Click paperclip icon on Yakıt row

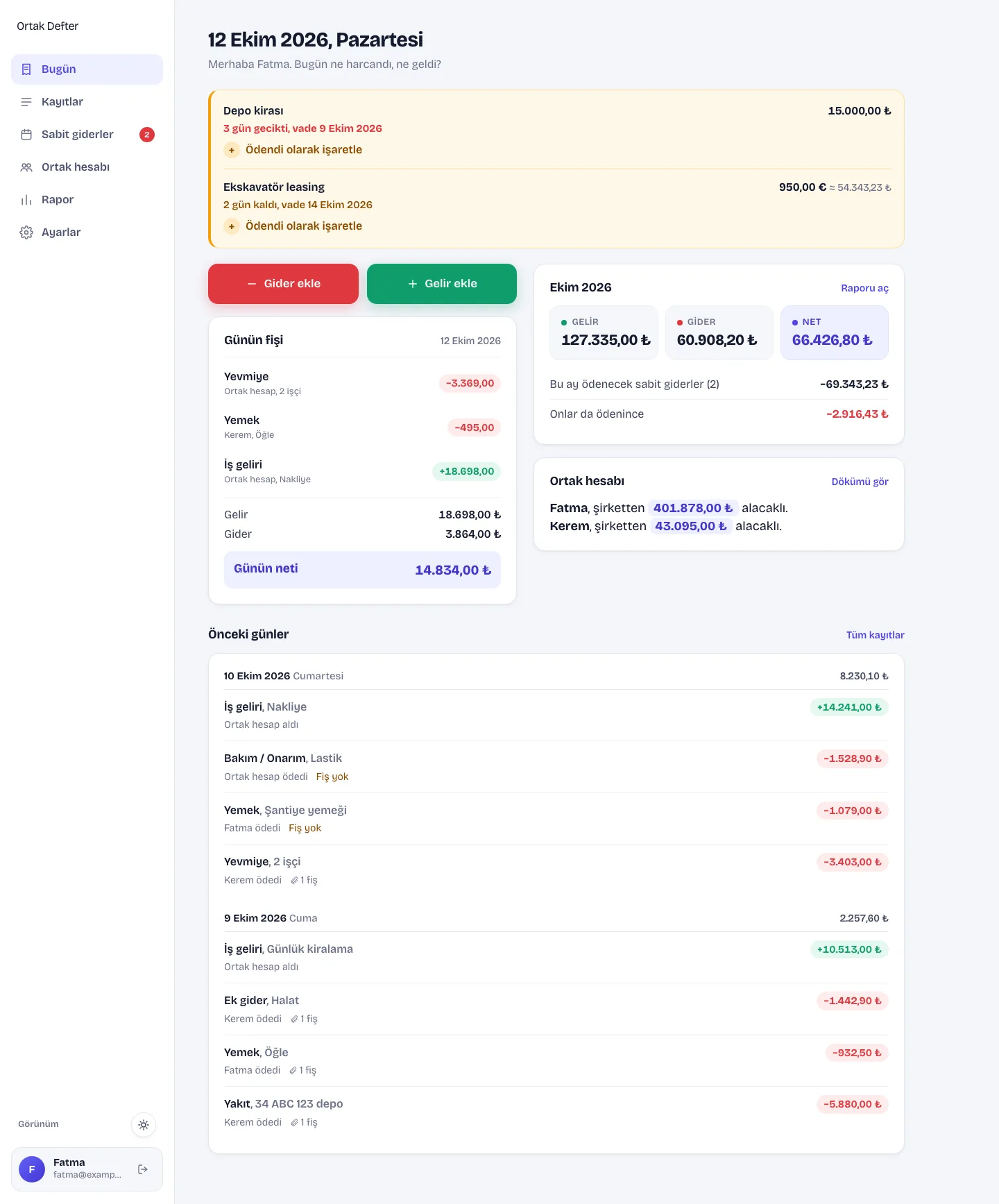coord(294,1122)
